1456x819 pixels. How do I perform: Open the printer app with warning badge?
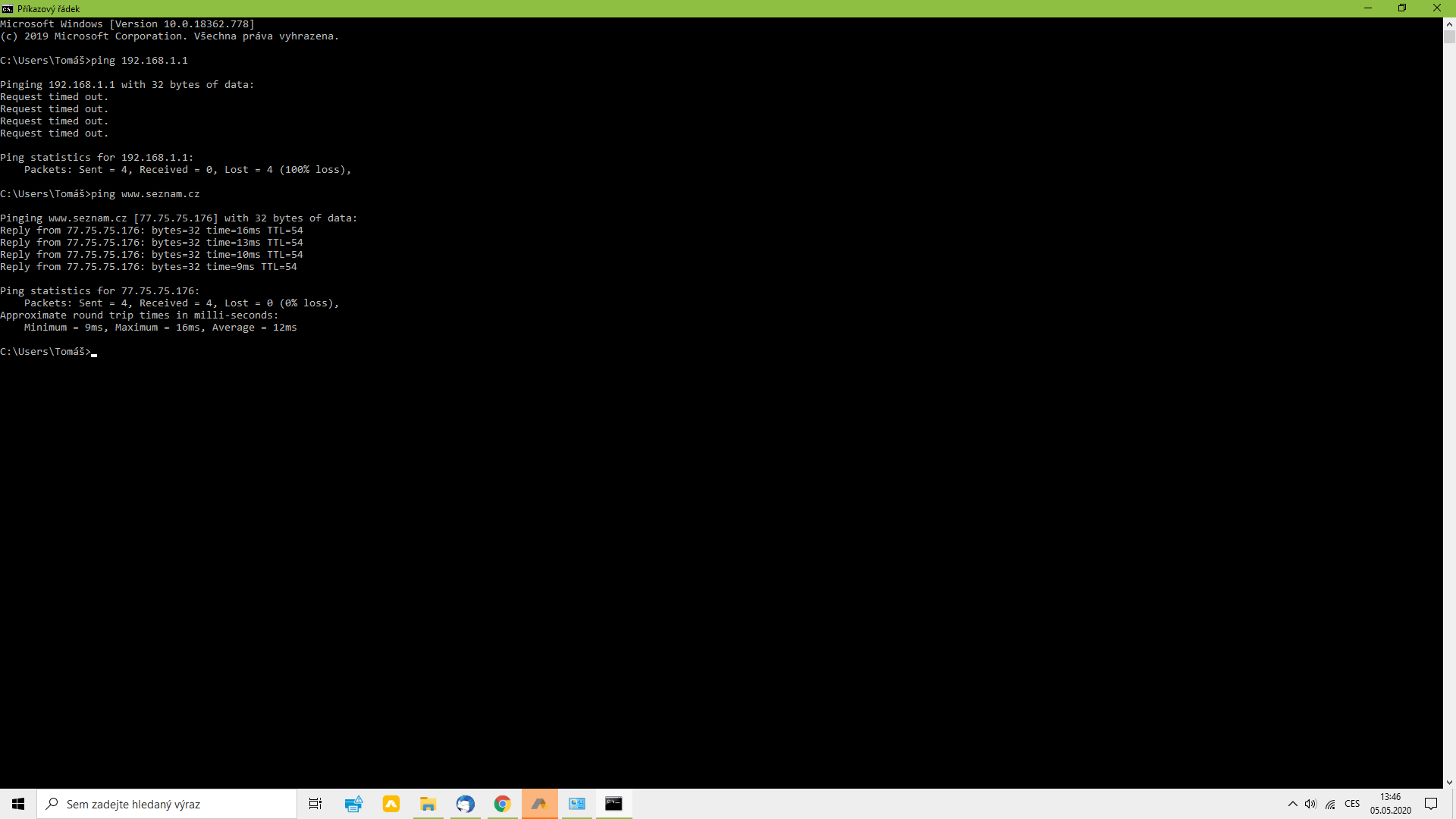353,804
